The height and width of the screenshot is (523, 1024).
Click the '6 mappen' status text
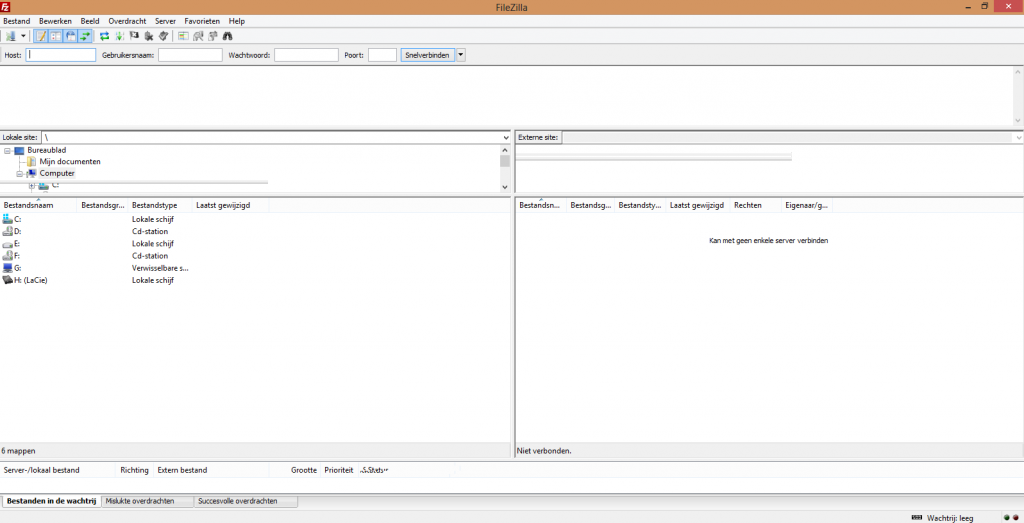[x=18, y=451]
